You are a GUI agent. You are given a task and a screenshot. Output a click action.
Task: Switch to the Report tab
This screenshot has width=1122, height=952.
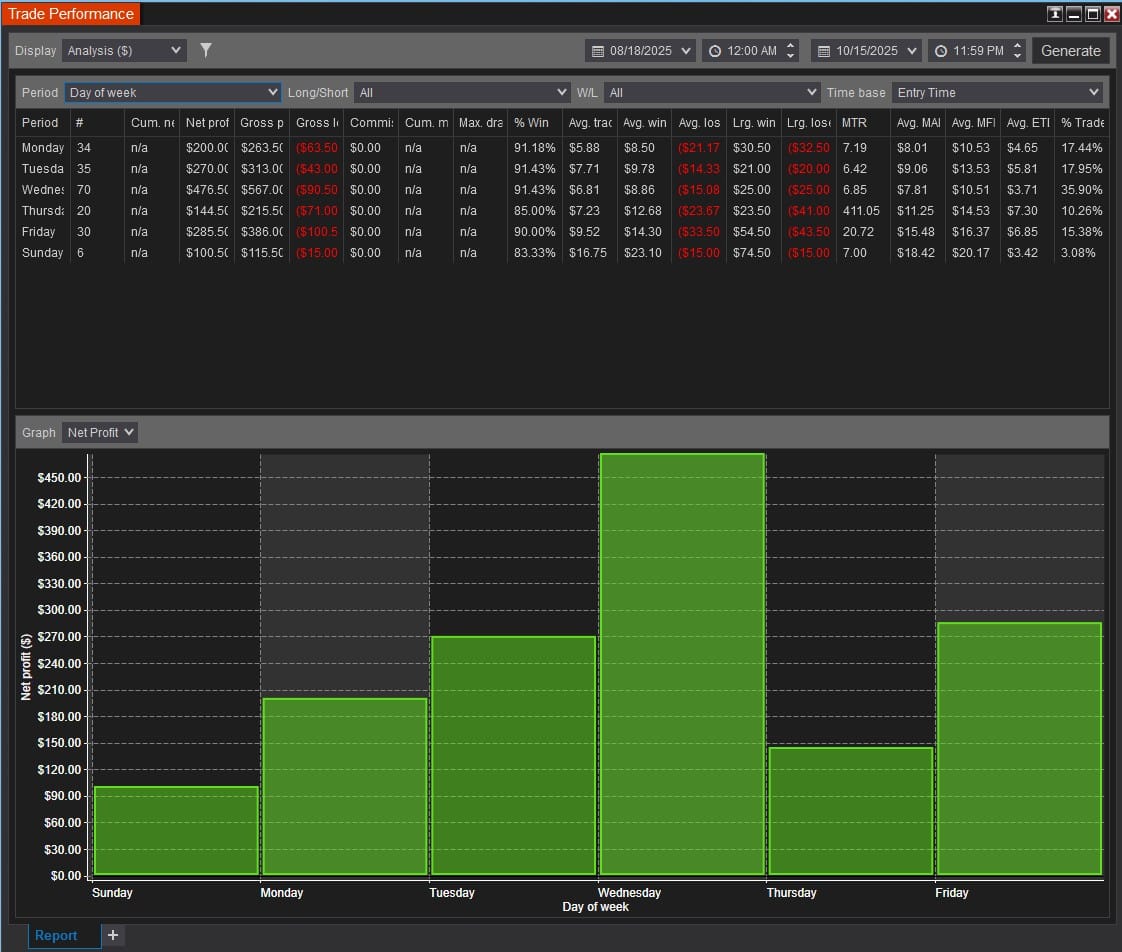56,935
